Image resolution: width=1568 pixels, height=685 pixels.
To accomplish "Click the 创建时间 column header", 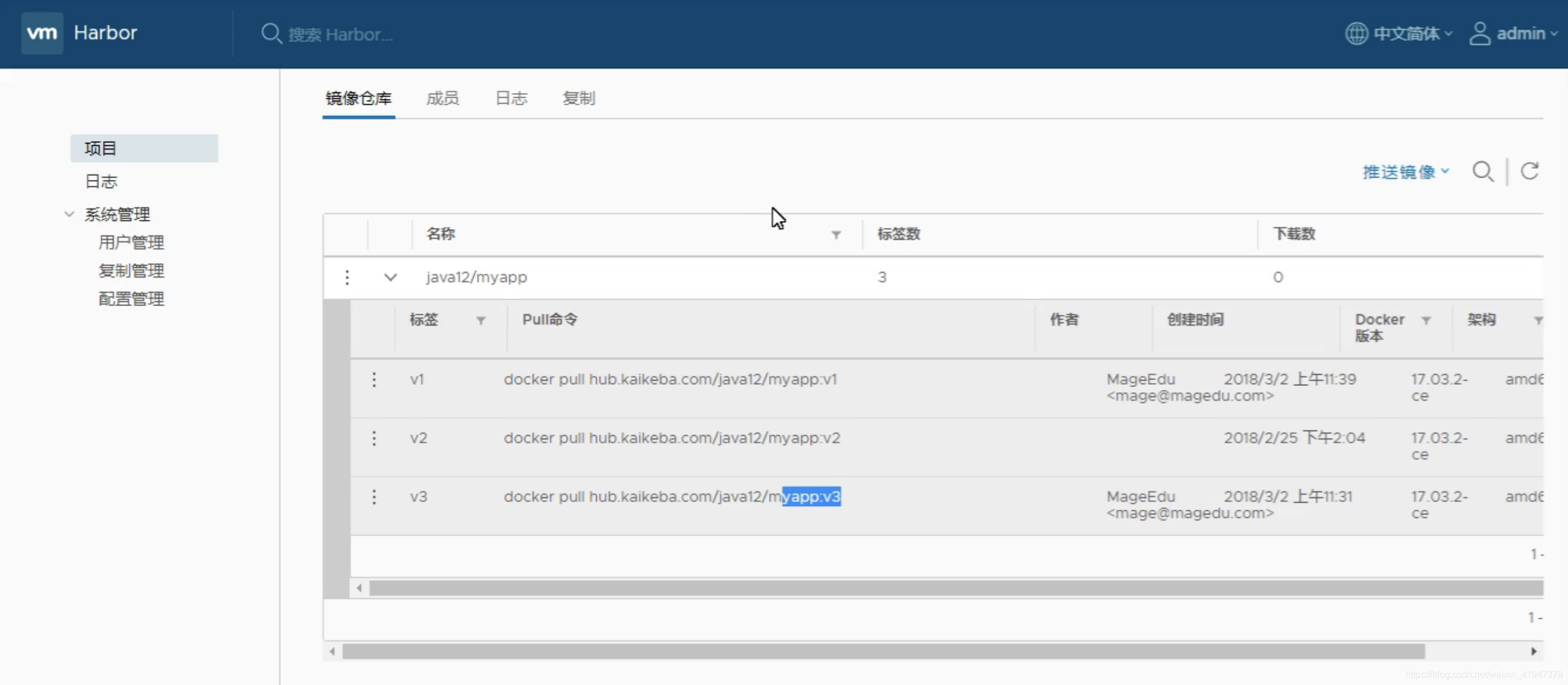I will [x=1195, y=320].
